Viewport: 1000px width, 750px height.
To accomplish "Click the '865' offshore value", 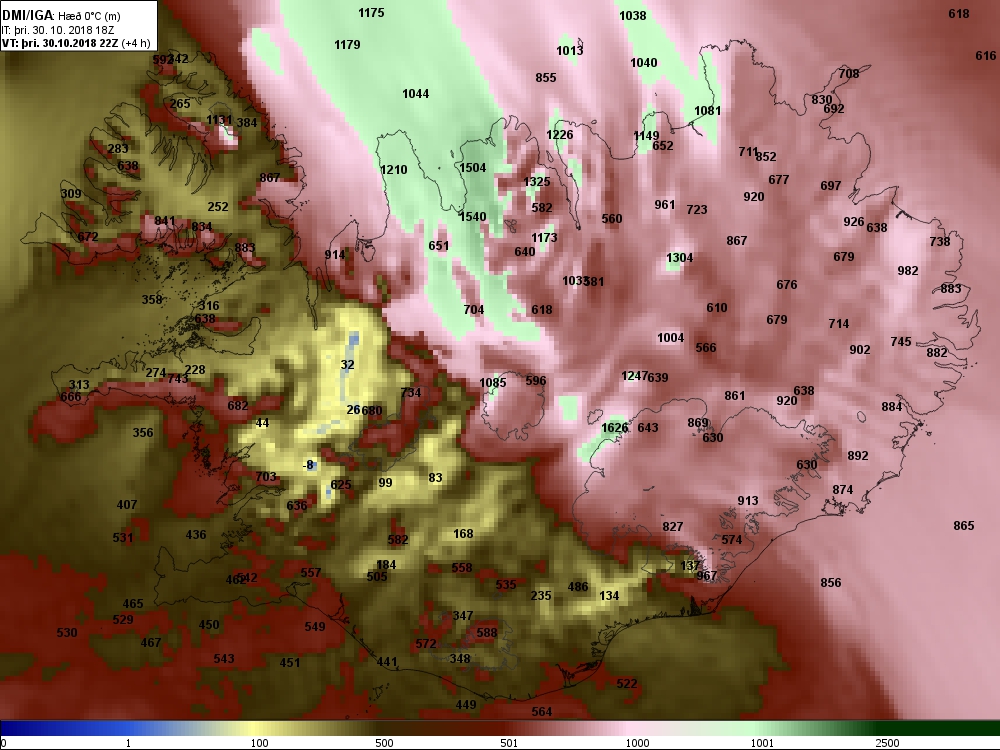I will (x=964, y=526).
